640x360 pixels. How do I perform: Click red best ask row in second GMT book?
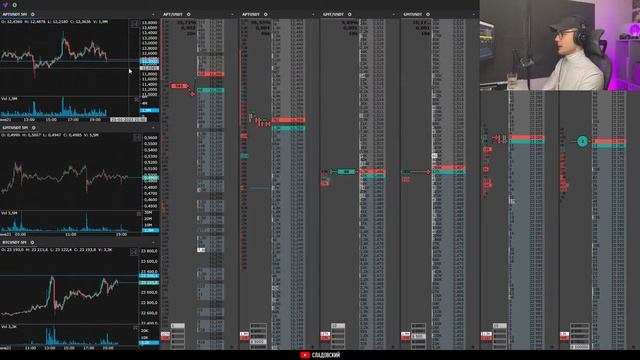449,167
